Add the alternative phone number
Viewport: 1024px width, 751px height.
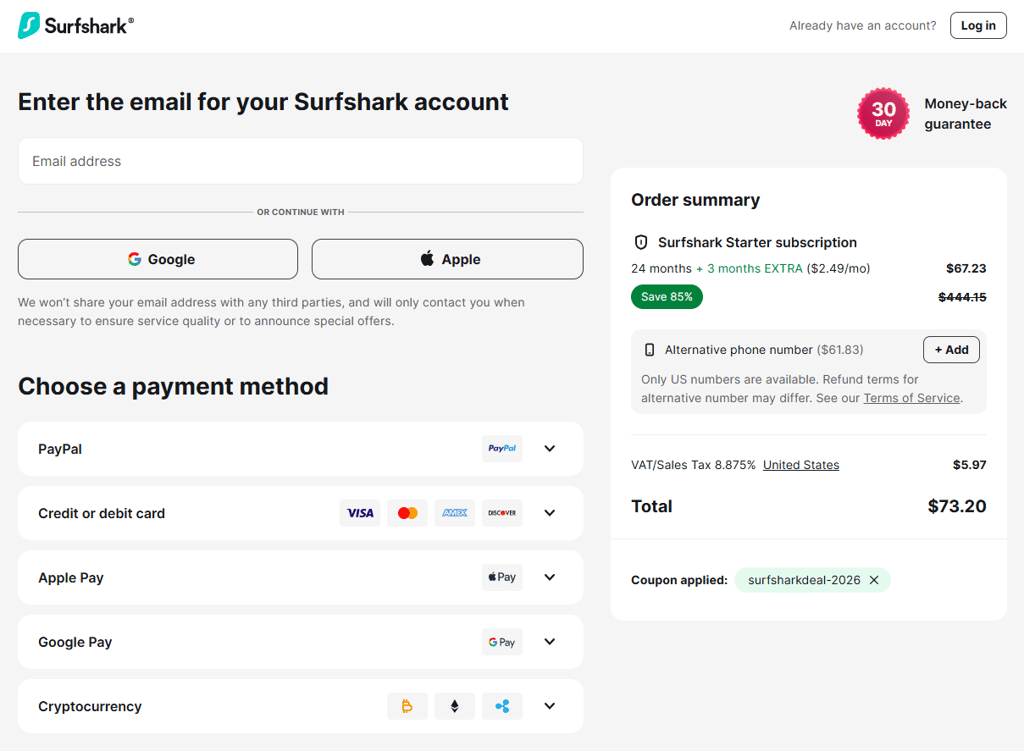tap(951, 350)
